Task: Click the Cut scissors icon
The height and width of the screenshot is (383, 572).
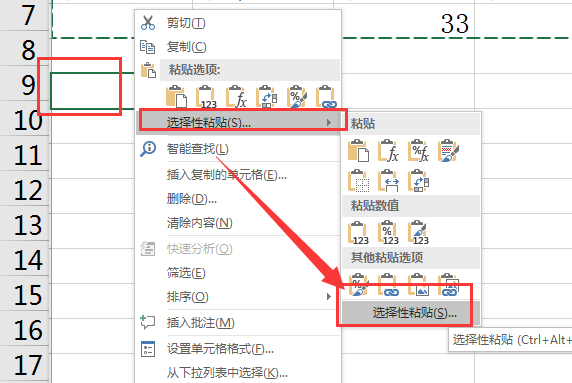Action: point(148,23)
